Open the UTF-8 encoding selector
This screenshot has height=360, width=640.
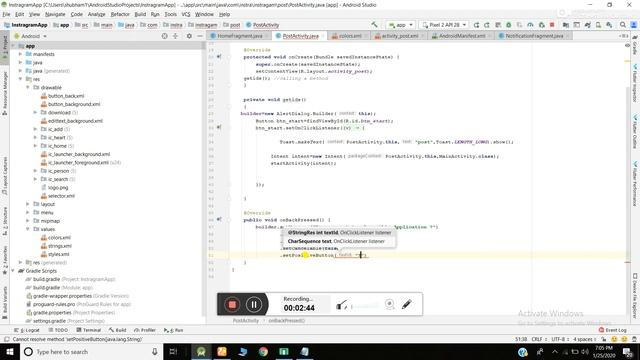[560, 339]
